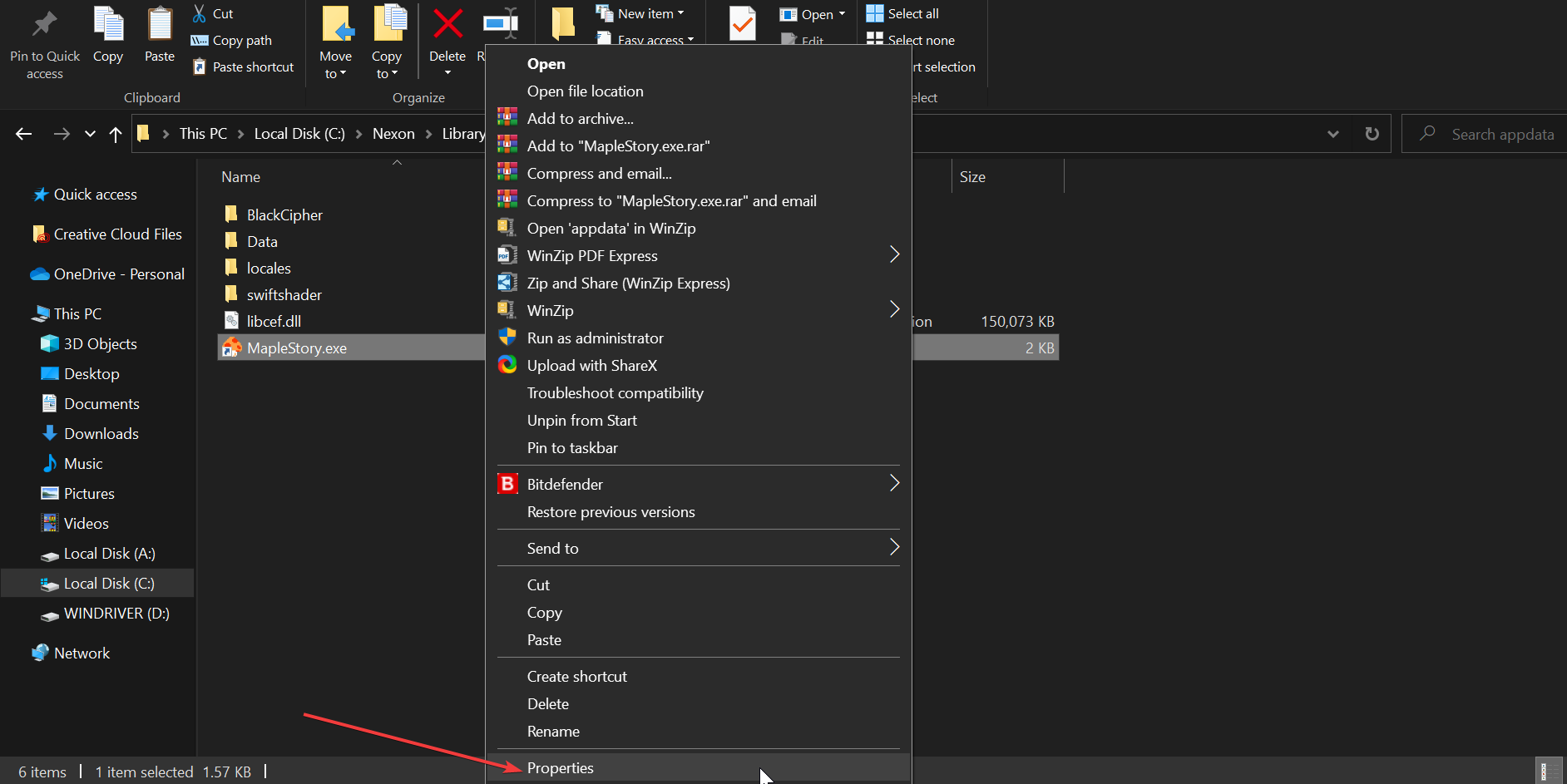Switch to details view icon in status bar

(1549, 772)
